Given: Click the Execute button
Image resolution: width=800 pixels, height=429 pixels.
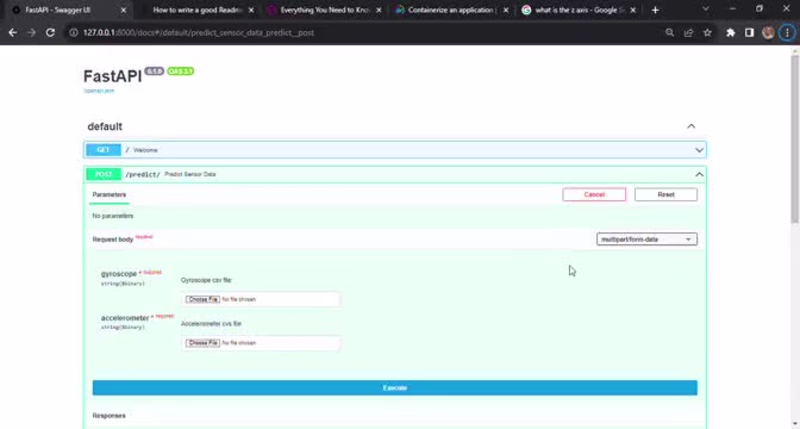Looking at the screenshot, I should point(395,388).
